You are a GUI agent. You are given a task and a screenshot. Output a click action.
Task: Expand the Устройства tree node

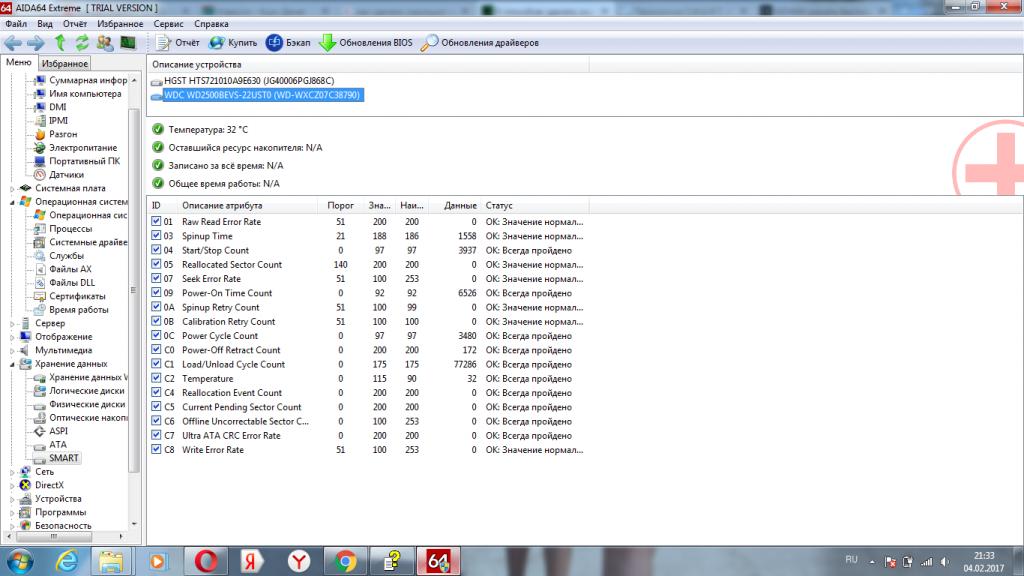click(12, 499)
